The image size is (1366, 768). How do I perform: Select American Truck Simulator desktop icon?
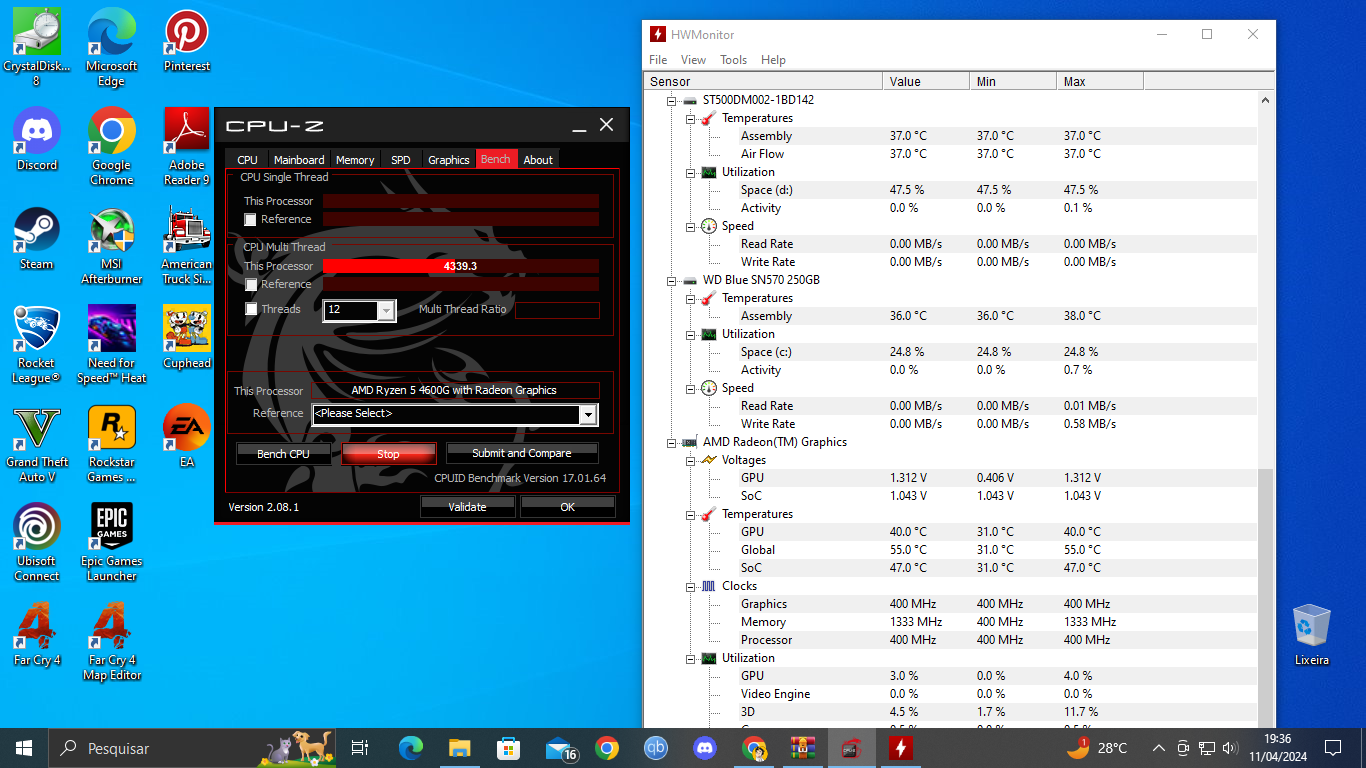pos(187,246)
